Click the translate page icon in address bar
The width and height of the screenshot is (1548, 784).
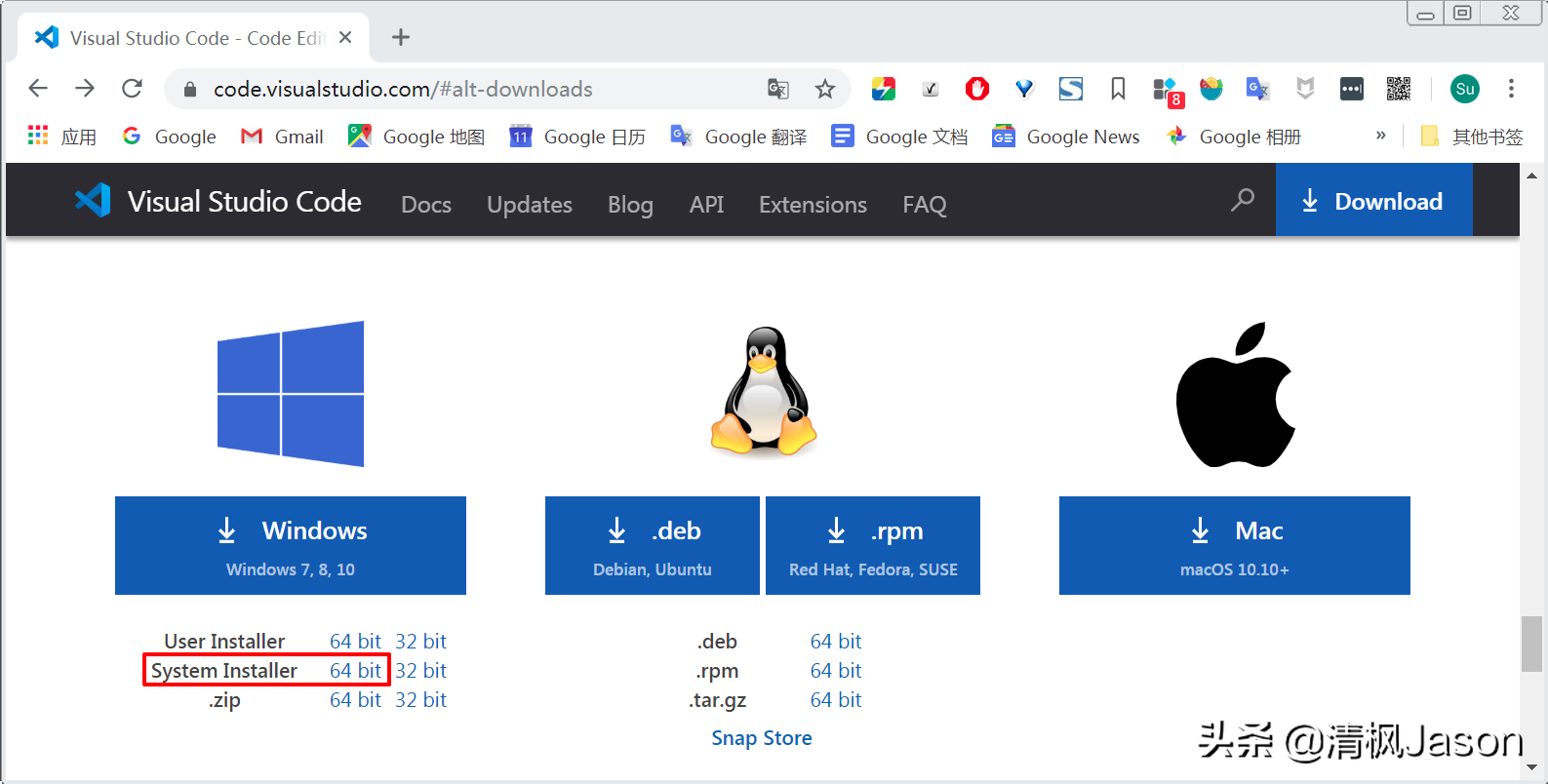click(777, 89)
